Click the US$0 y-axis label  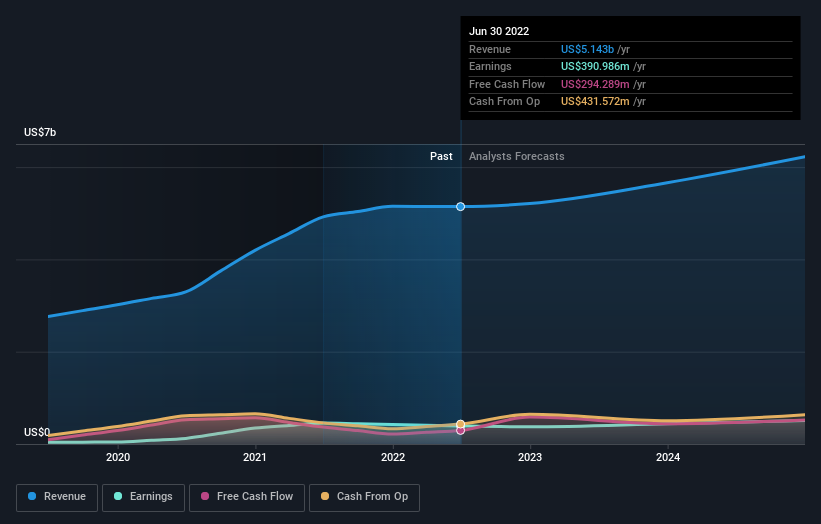click(37, 432)
